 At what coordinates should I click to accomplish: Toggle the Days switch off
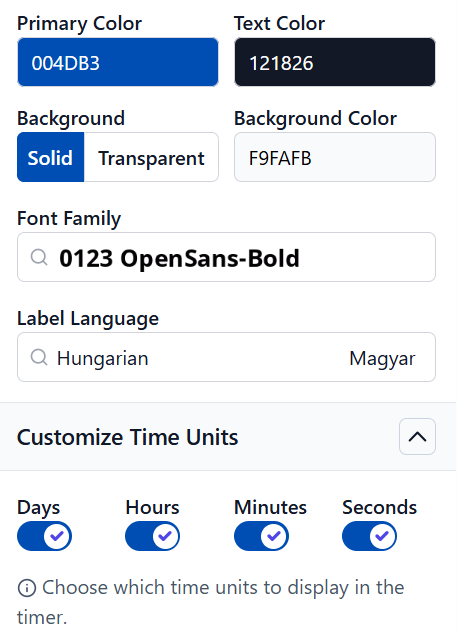44,536
